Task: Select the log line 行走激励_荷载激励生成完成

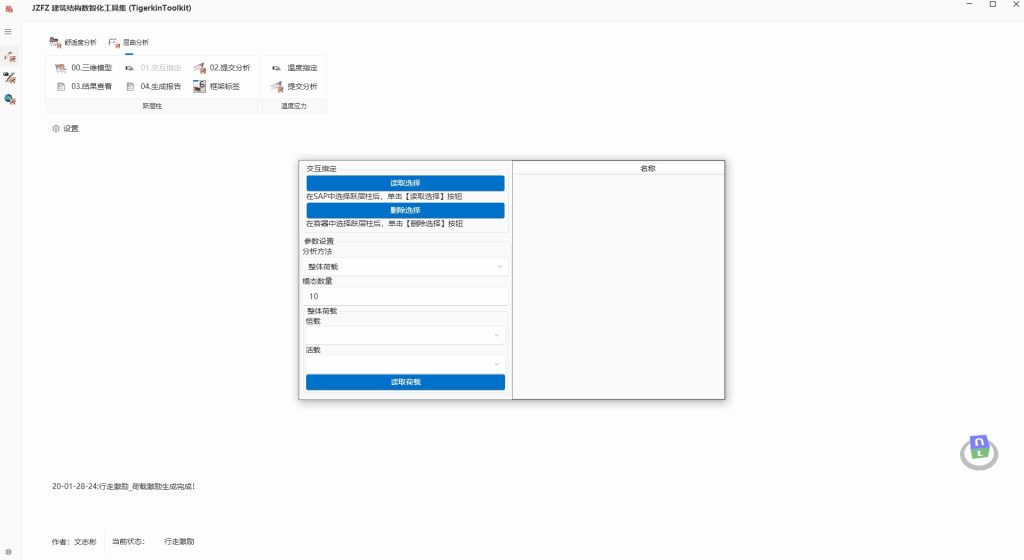Action: 123,486
